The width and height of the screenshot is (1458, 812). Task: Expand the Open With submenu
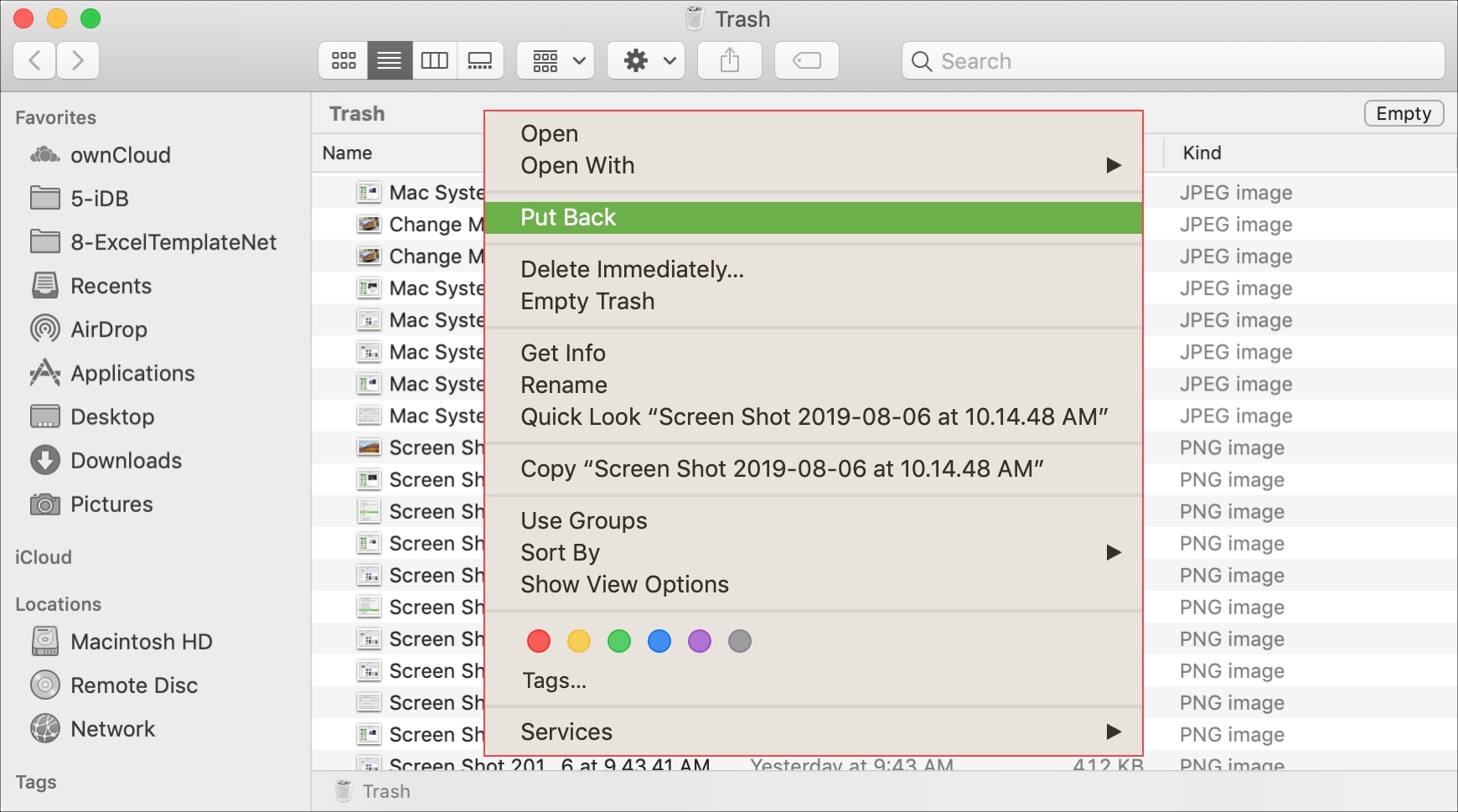[x=577, y=165]
